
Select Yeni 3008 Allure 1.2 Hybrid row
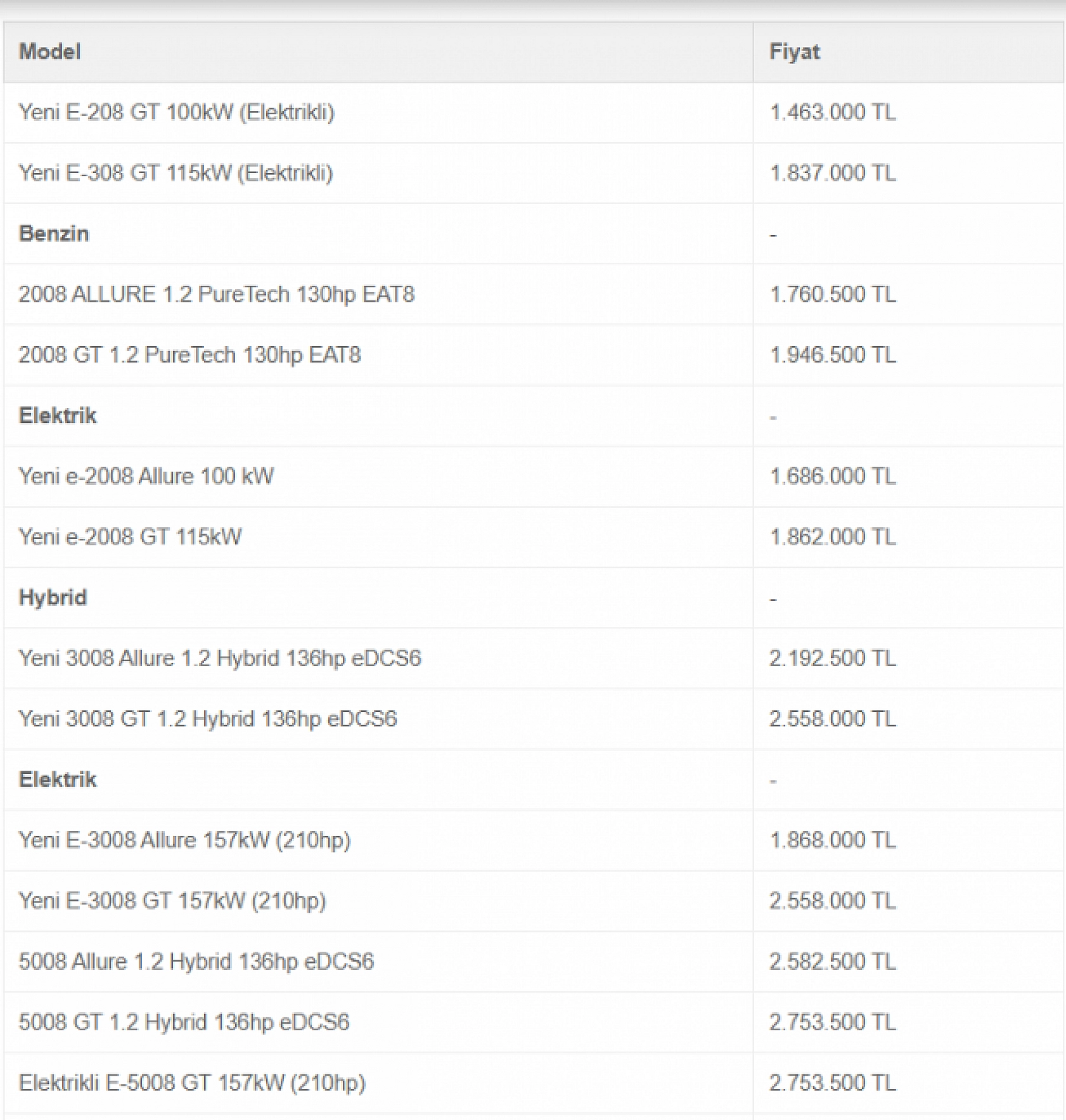pos(220,658)
